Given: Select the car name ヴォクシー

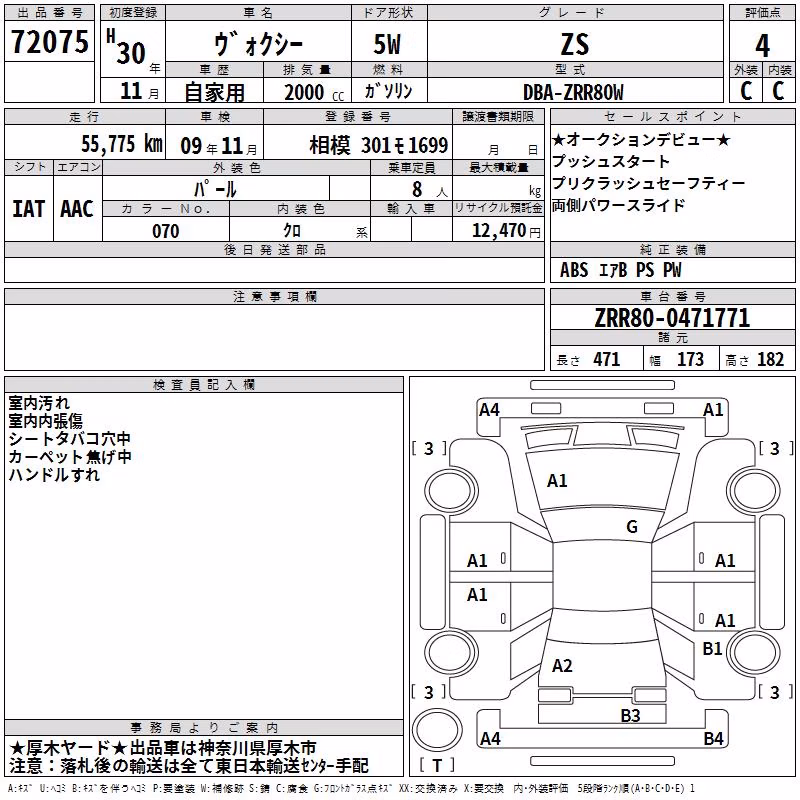Looking at the screenshot, I should (259, 44).
